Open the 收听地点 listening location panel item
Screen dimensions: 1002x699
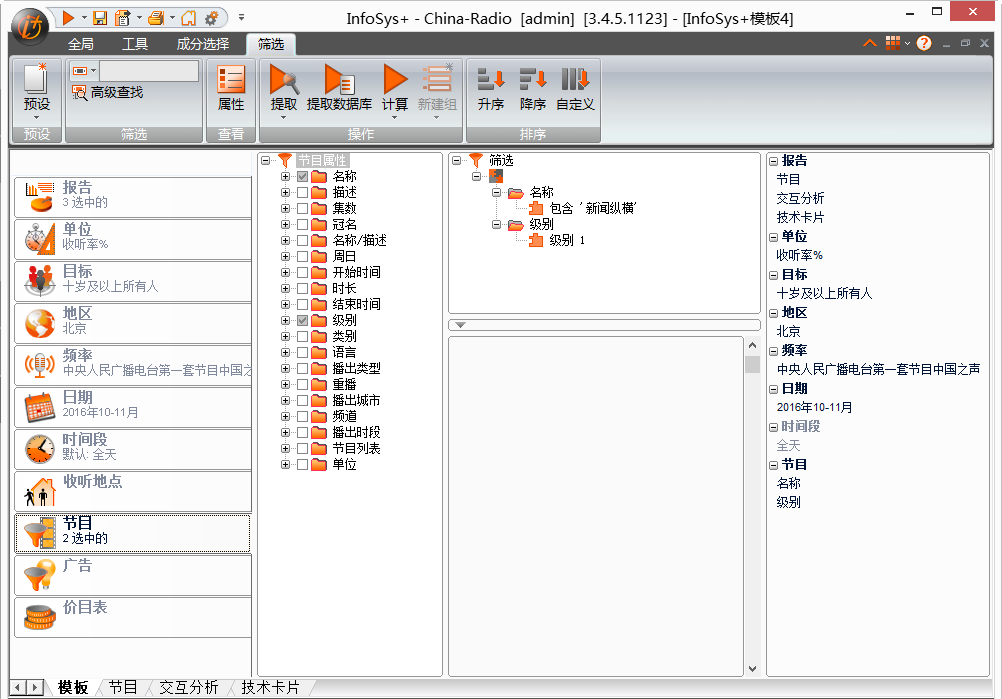point(132,492)
